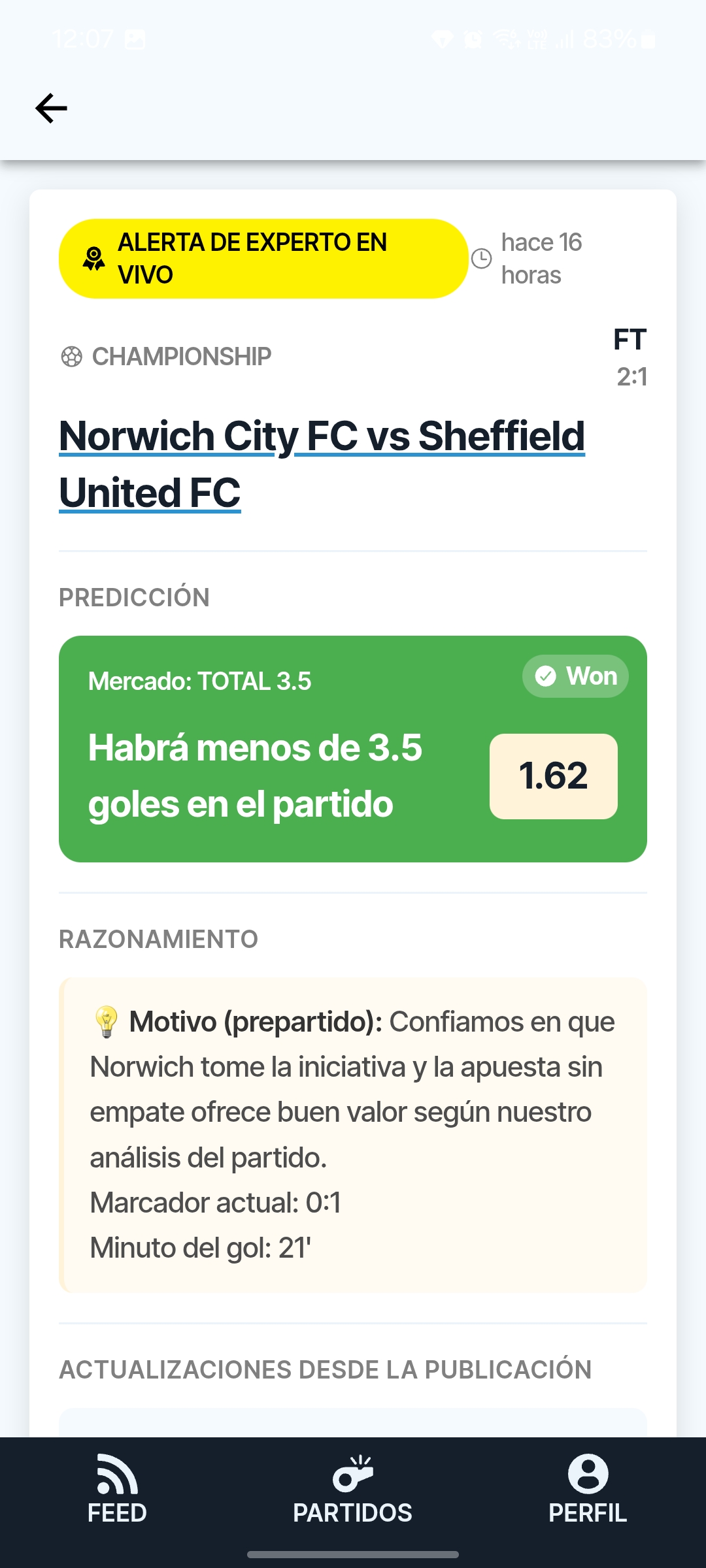
Task: Tap the expert alert ribbon icon
Action: 94,259
